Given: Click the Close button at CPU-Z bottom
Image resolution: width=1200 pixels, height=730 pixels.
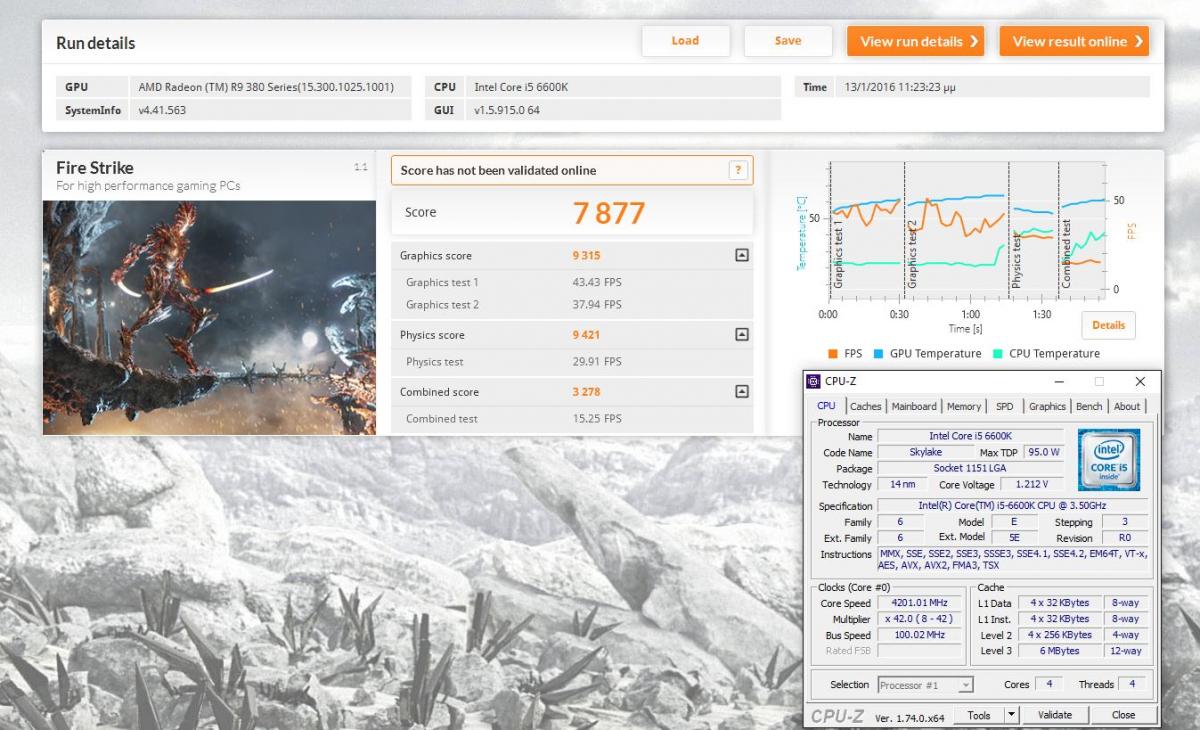Looking at the screenshot, I should point(1123,715).
